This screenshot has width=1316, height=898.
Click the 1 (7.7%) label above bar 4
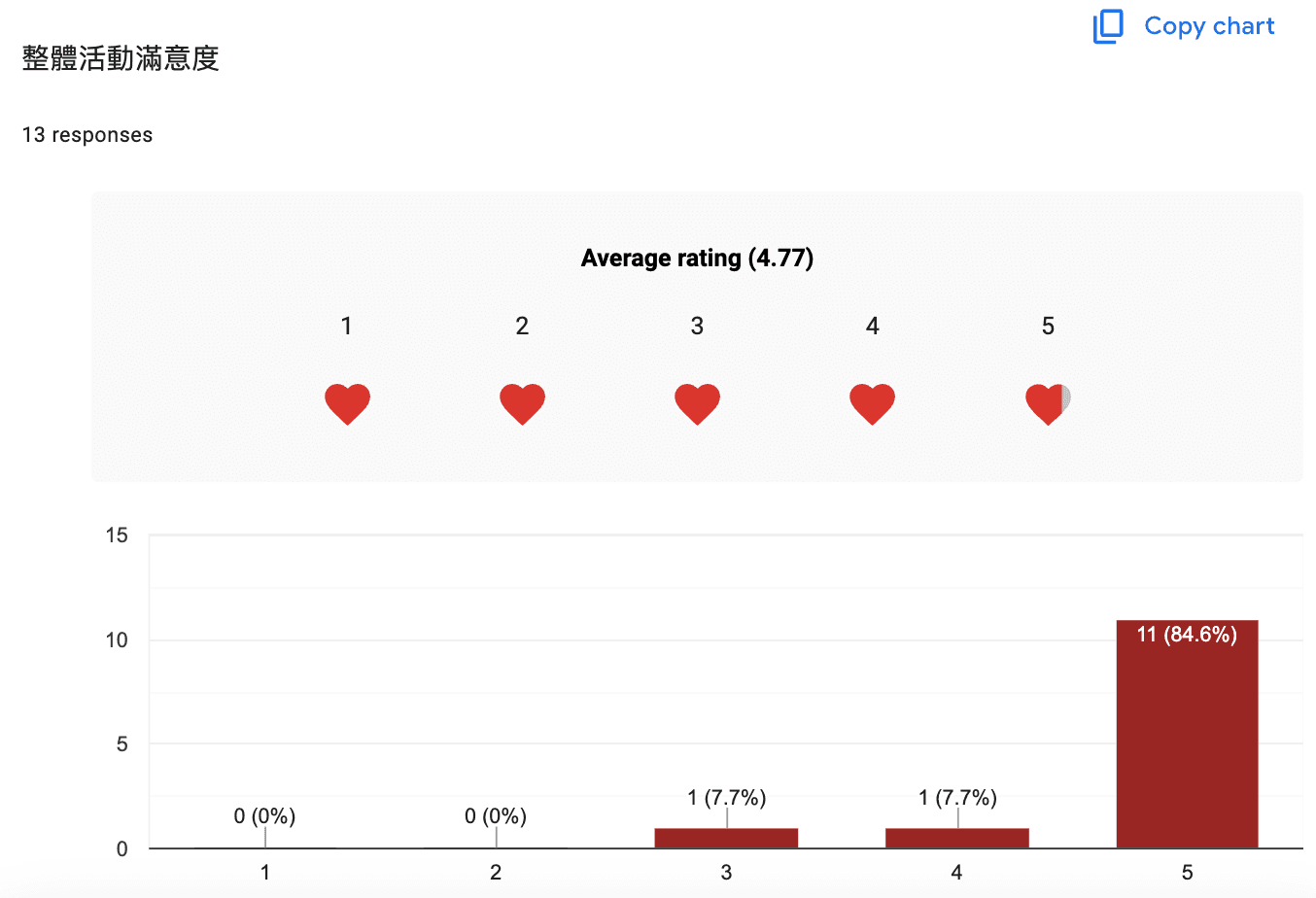(x=957, y=798)
